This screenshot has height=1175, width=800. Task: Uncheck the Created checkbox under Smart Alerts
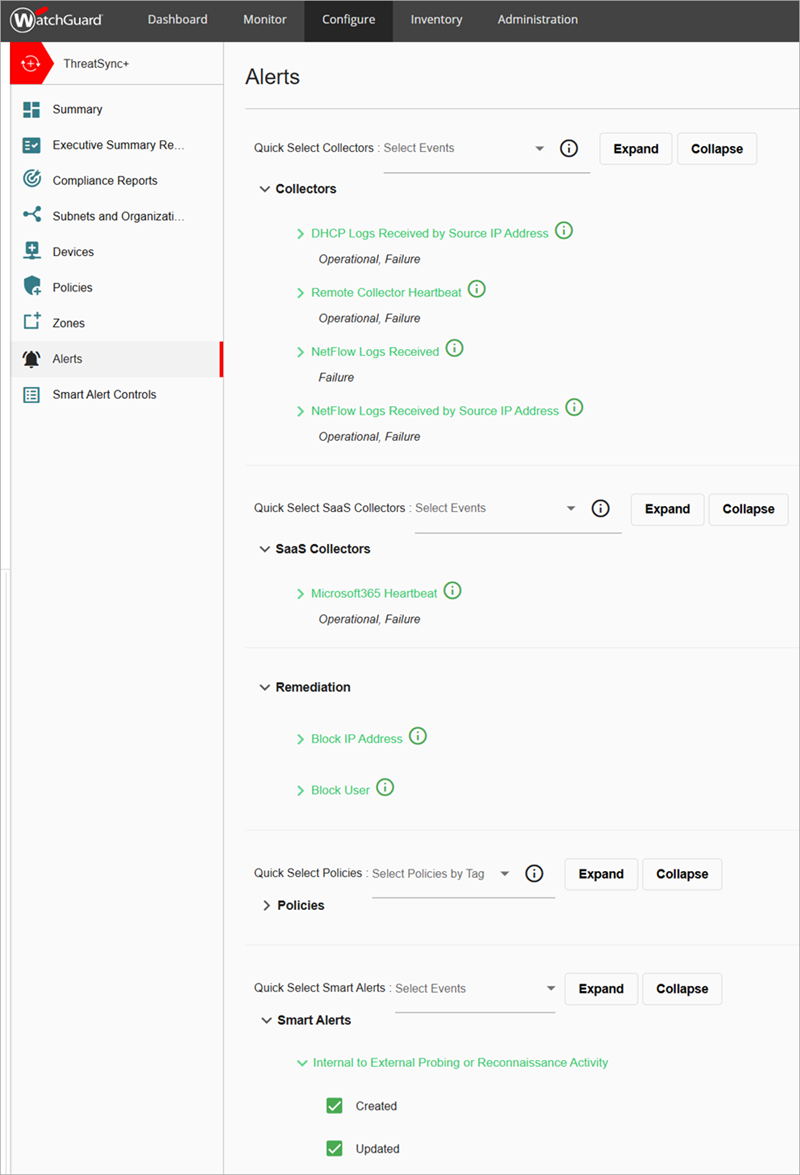tap(334, 1105)
